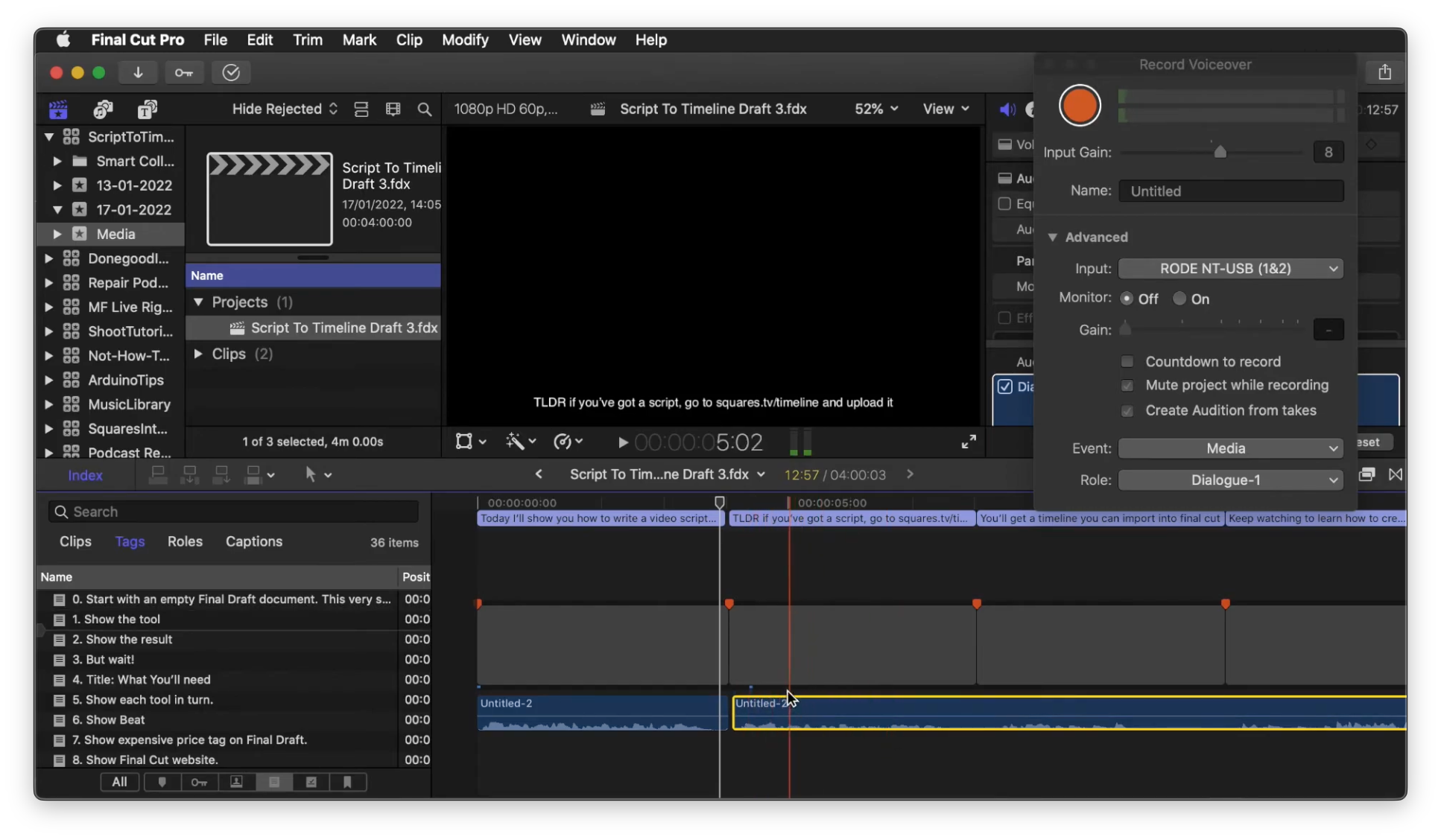1441x840 pixels.
Task: Open the Keyword Editor key icon
Action: pyautogui.click(x=183, y=72)
